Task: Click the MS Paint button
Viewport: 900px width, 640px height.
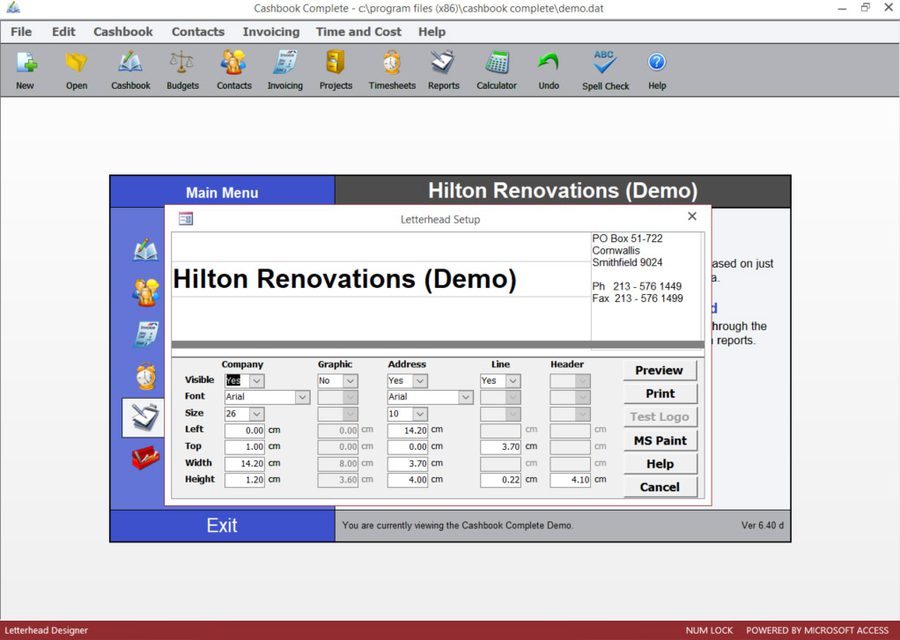Action: click(660, 440)
